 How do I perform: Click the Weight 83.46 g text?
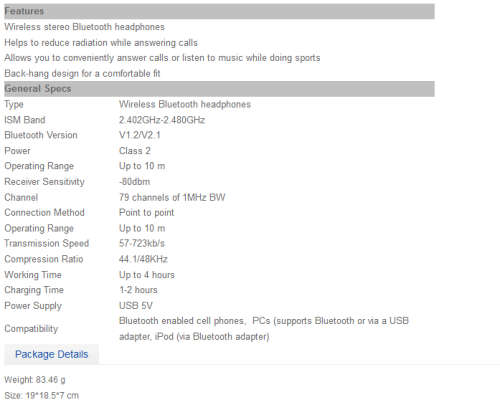[x=35, y=380]
